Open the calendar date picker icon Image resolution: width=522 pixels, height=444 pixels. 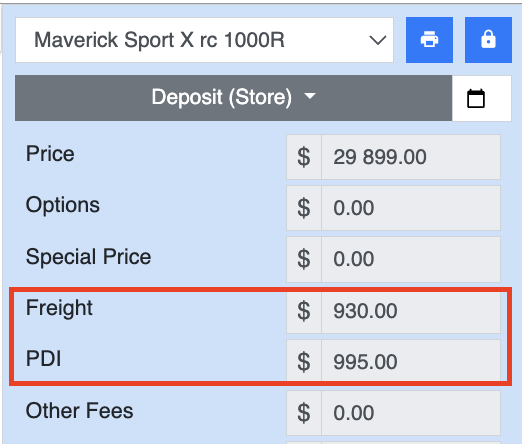pos(476,98)
